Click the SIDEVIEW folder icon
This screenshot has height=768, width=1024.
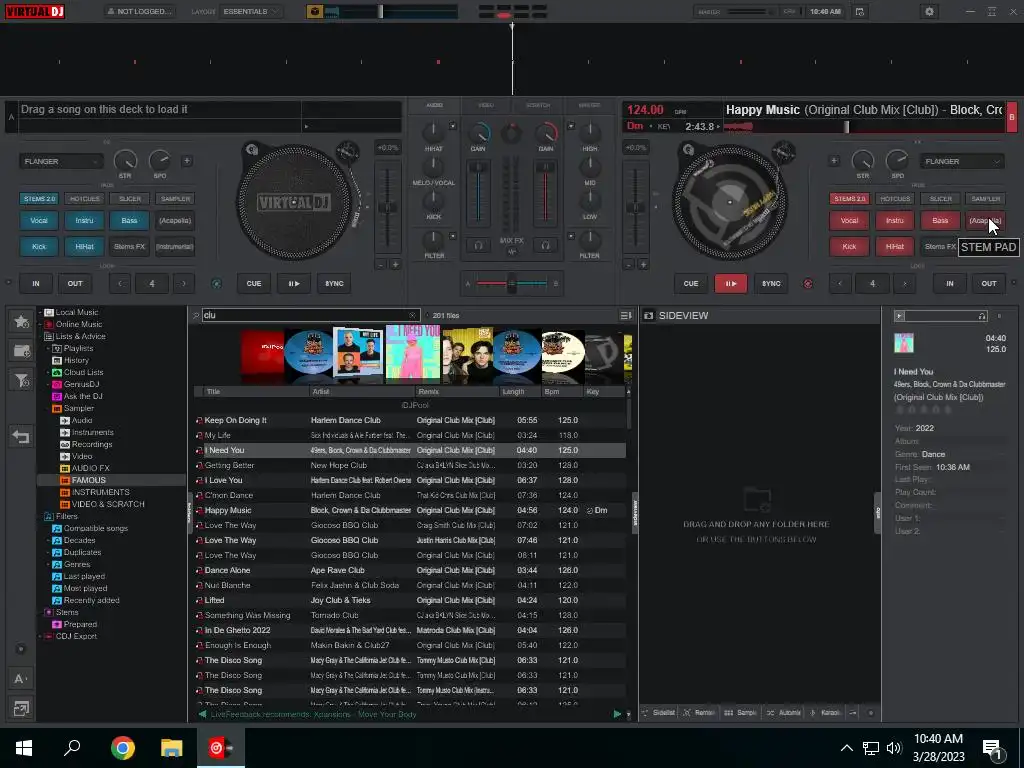tap(648, 315)
